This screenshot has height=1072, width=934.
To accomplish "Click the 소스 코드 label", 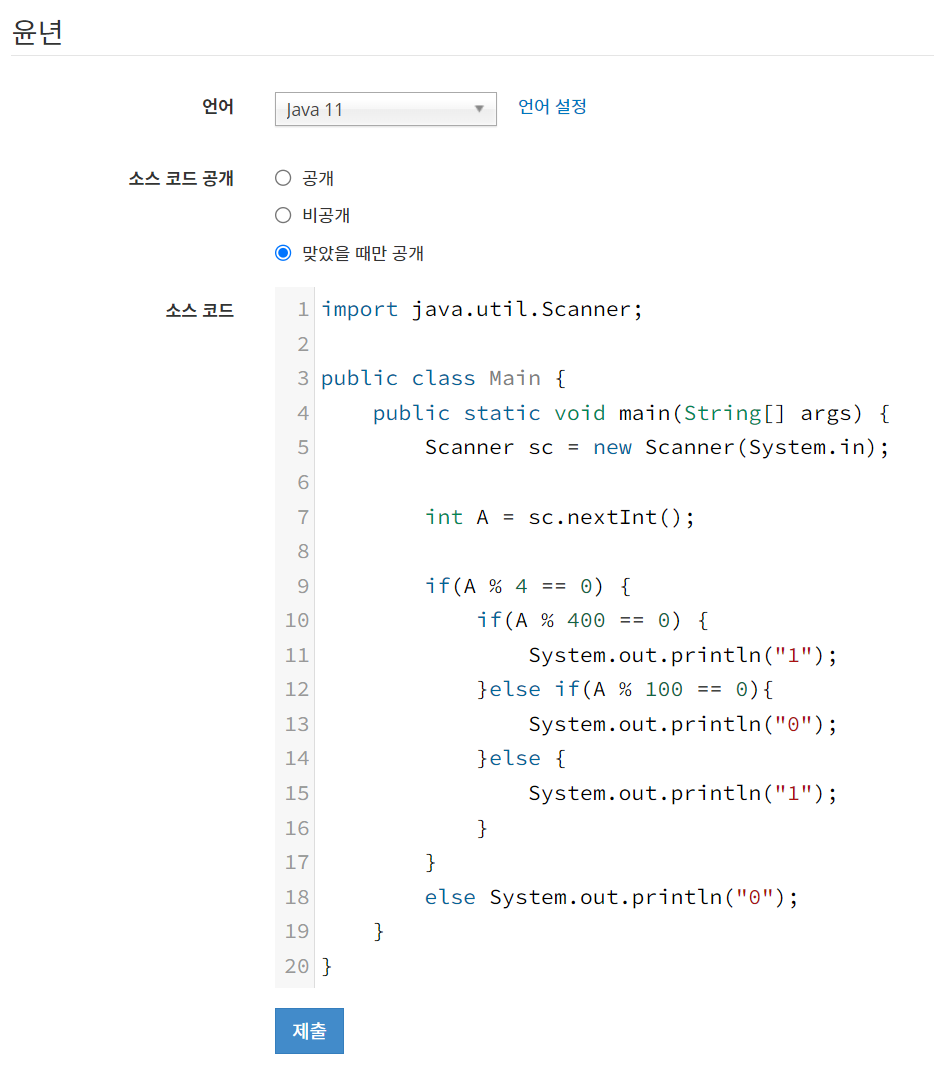I will [200, 310].
